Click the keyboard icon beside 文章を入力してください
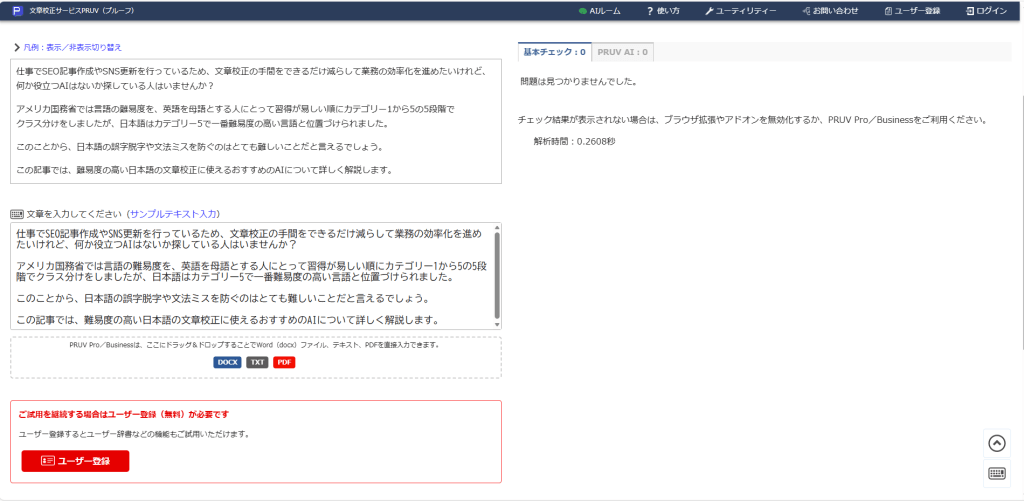Image resolution: width=1024 pixels, height=501 pixels. pyautogui.click(x=17, y=214)
